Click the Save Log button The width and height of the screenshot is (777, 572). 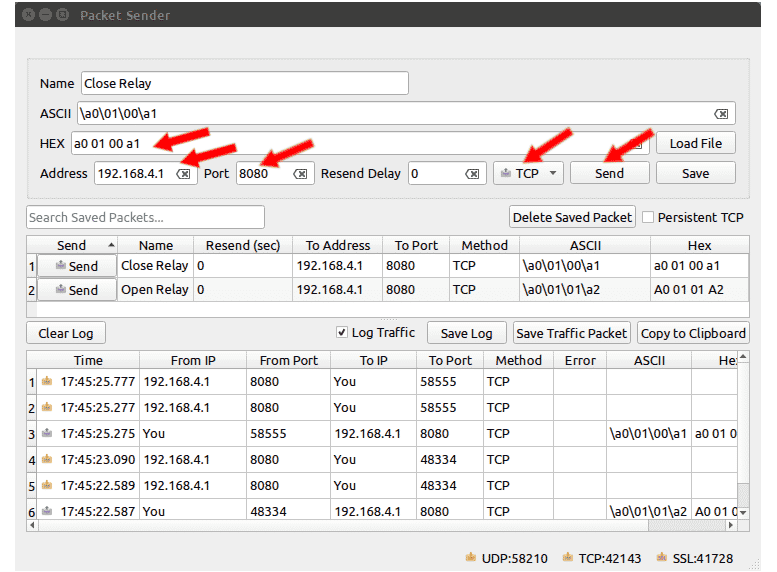pos(467,333)
